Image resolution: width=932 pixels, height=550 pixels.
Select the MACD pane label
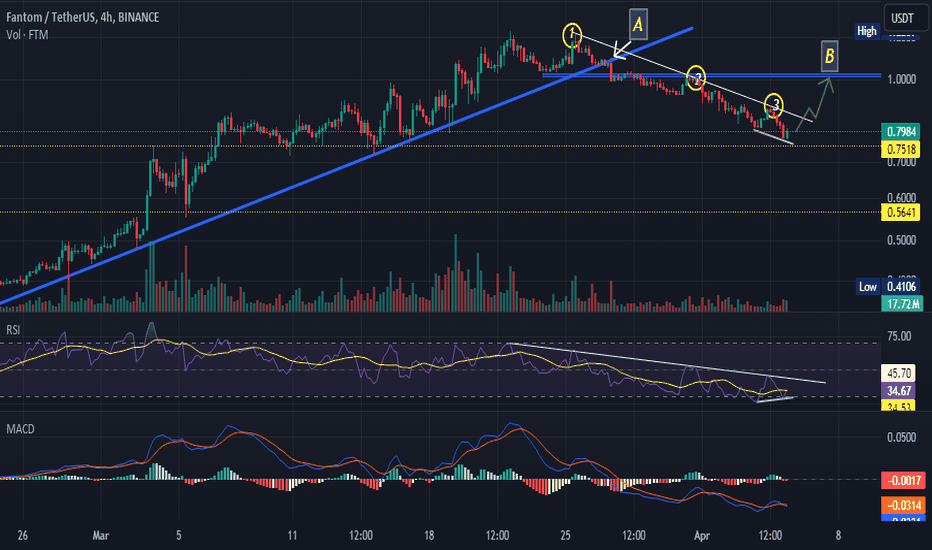click(20, 429)
